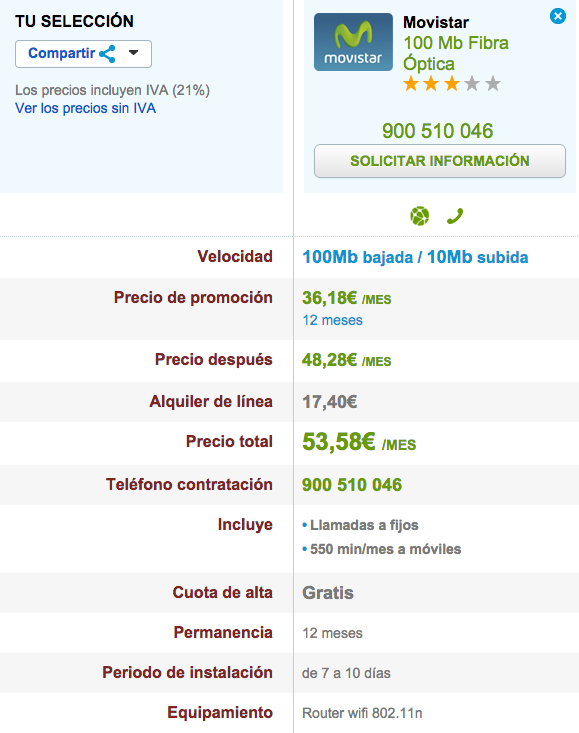Remove the Movistar offer with close icon
This screenshot has height=733, width=579.
coord(558,16)
